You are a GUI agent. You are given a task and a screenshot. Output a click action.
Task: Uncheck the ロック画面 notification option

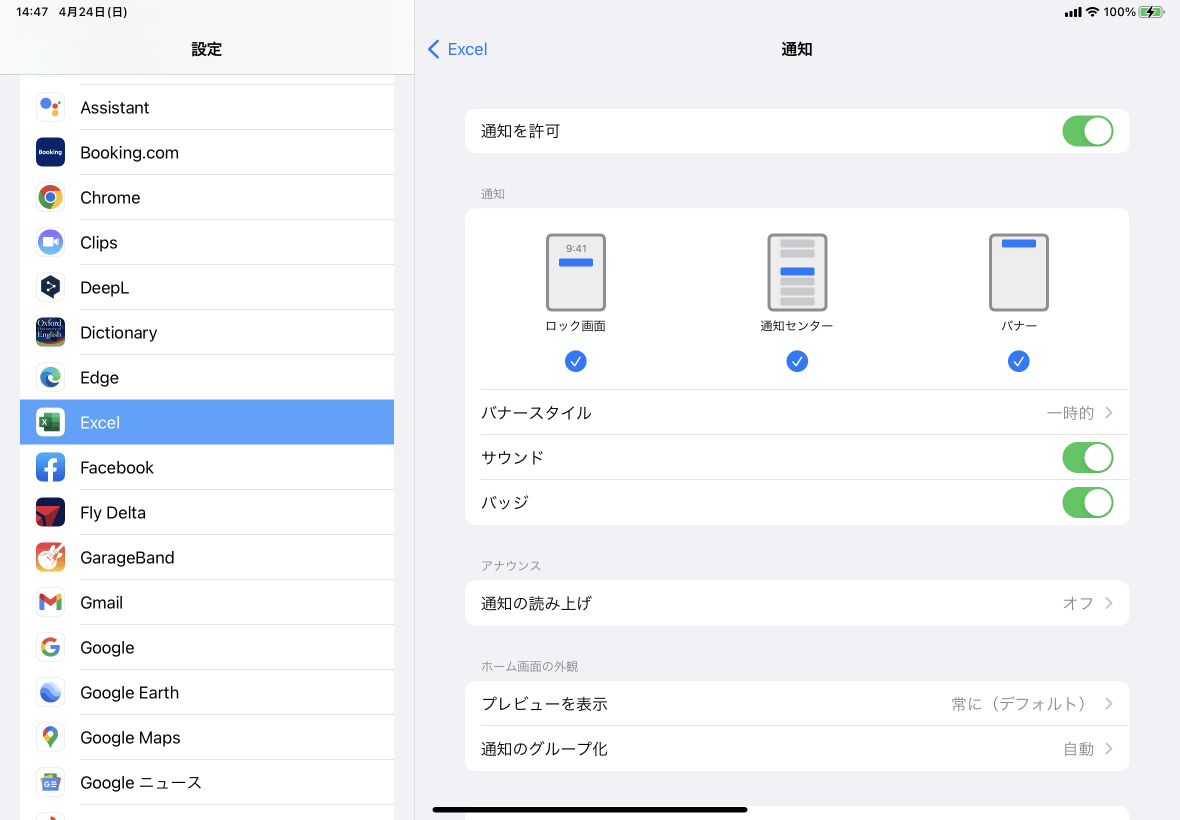click(575, 361)
